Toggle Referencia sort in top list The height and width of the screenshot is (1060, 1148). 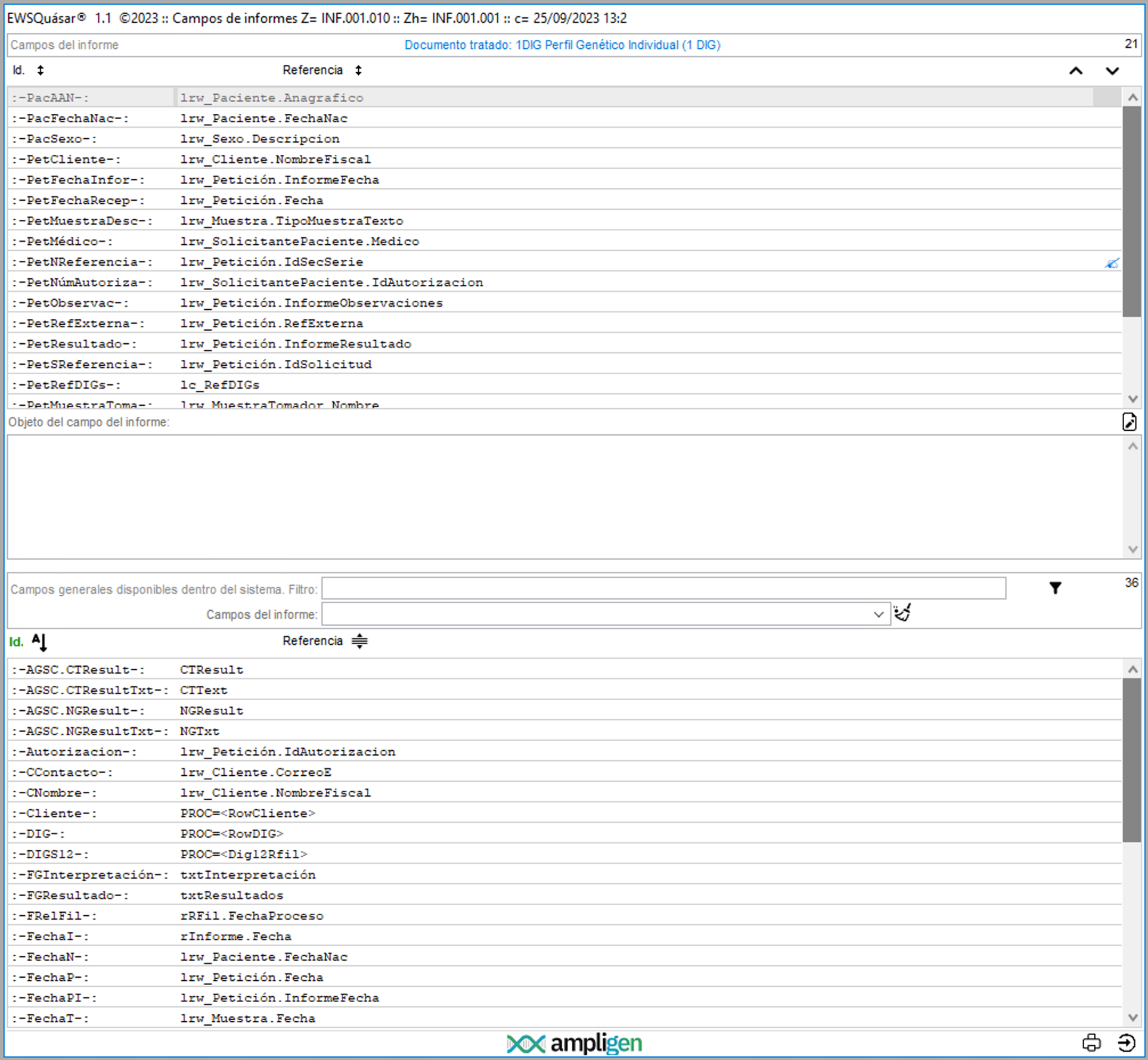click(358, 70)
